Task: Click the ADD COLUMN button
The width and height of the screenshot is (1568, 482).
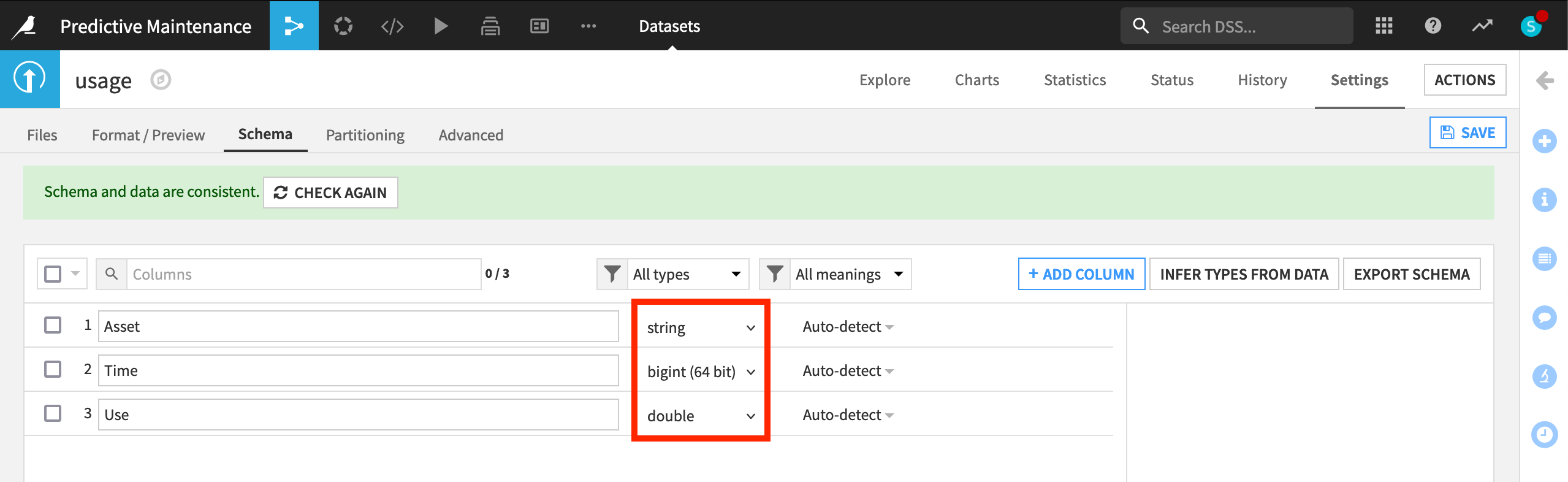Action: [x=1081, y=274]
